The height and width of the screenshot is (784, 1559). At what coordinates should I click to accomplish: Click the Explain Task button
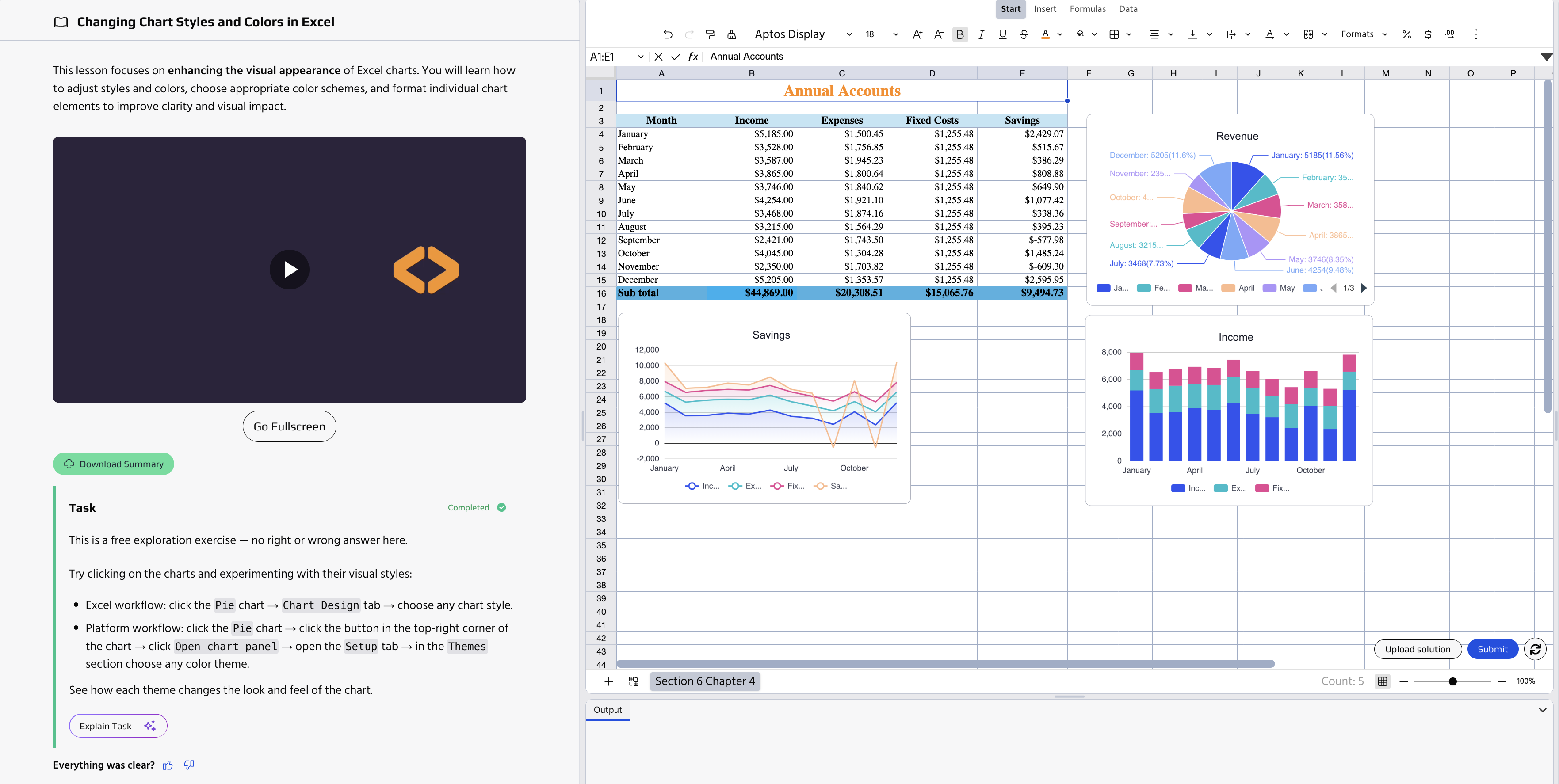pos(118,726)
